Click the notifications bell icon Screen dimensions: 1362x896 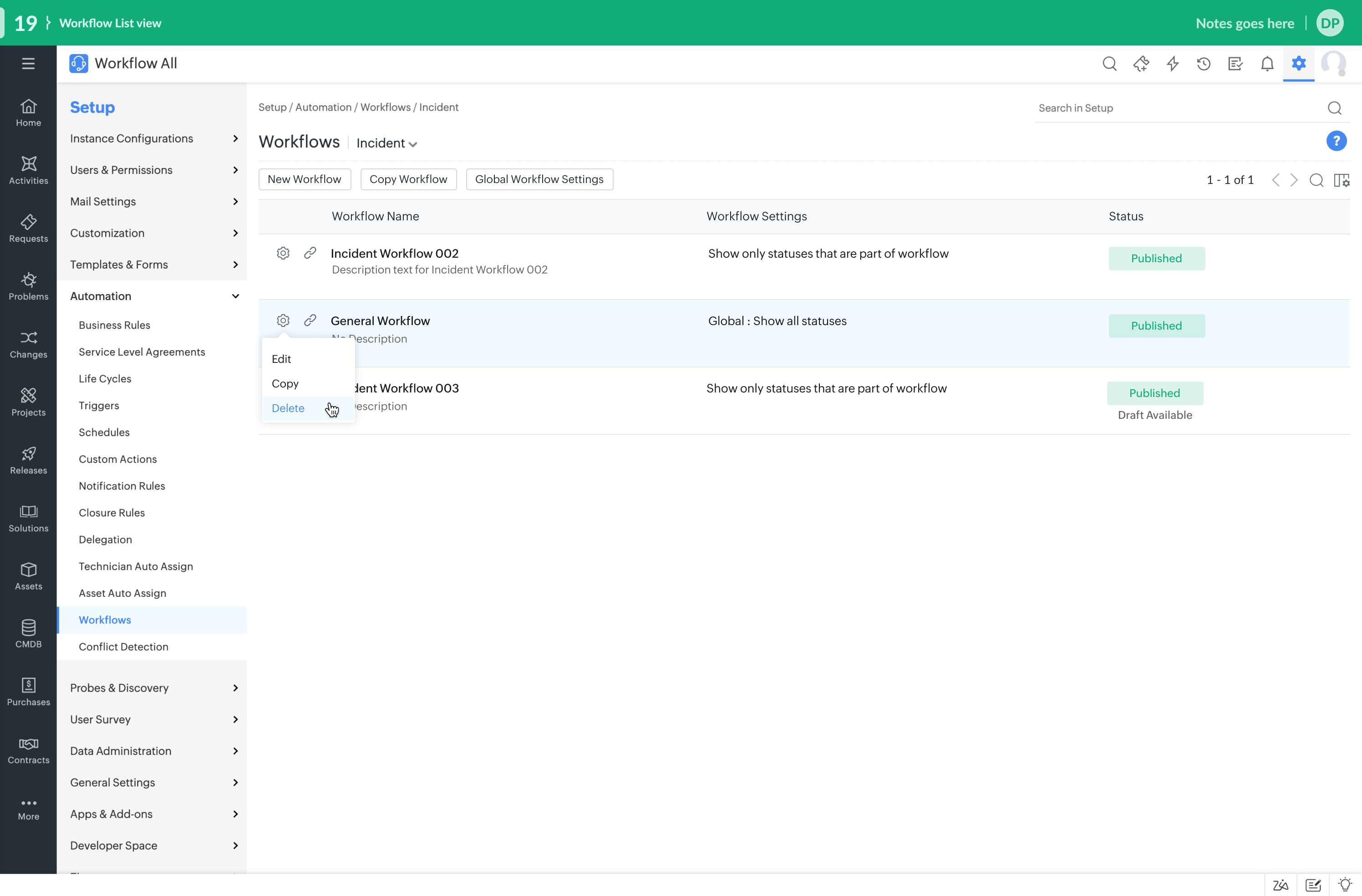(1267, 64)
